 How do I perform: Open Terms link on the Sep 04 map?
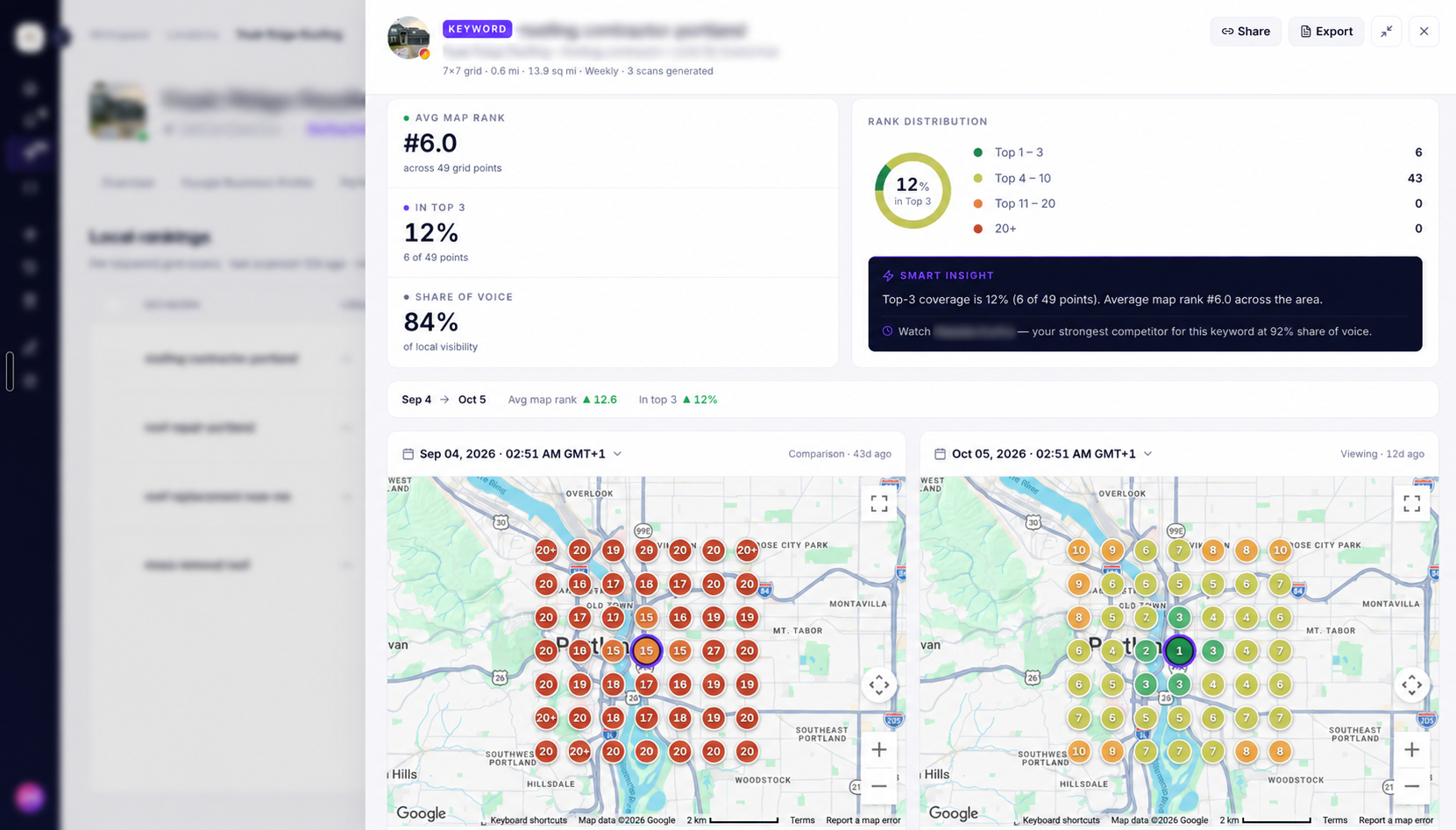802,820
